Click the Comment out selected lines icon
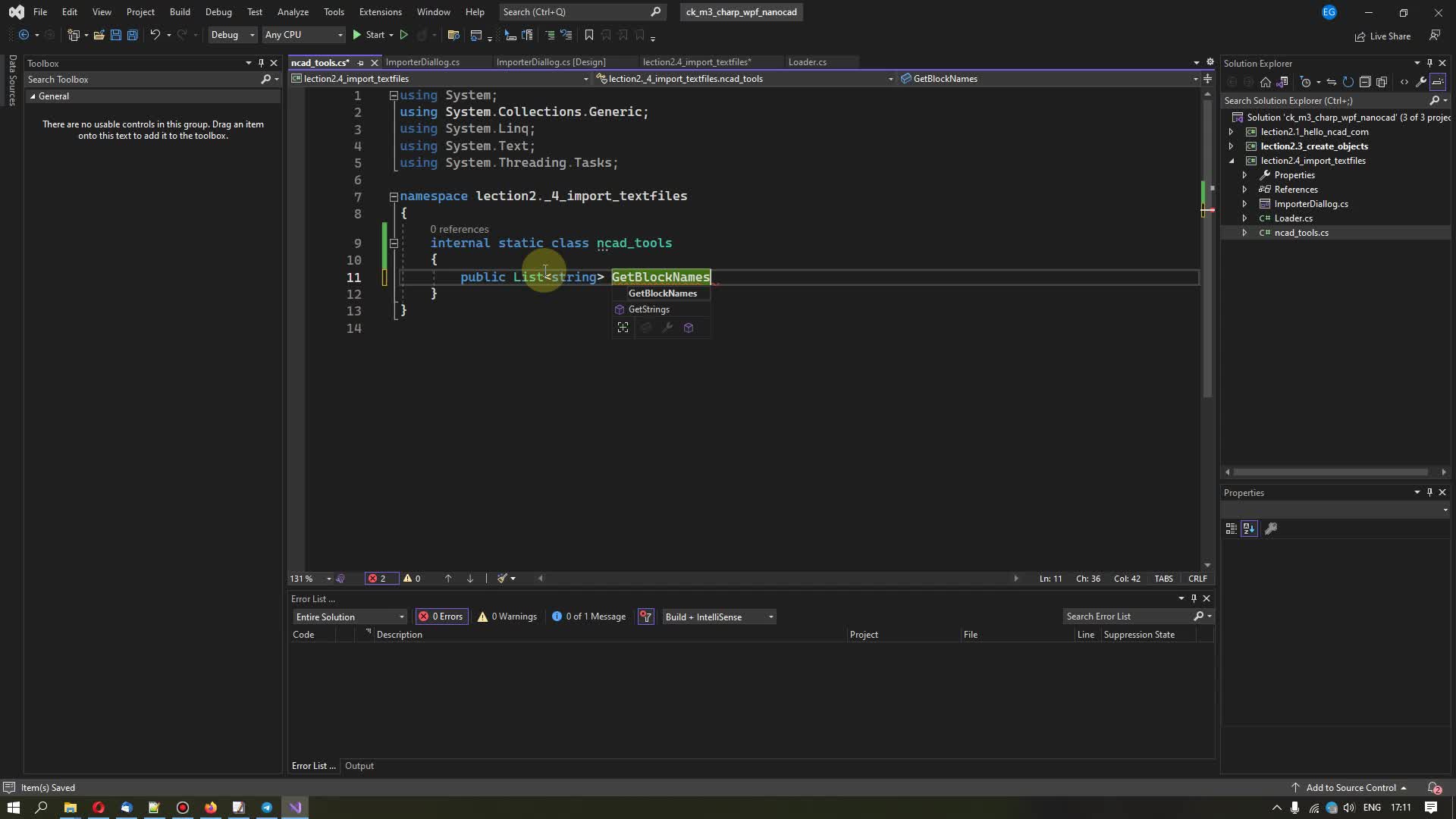Screen dimensions: 1456x819 550,35
